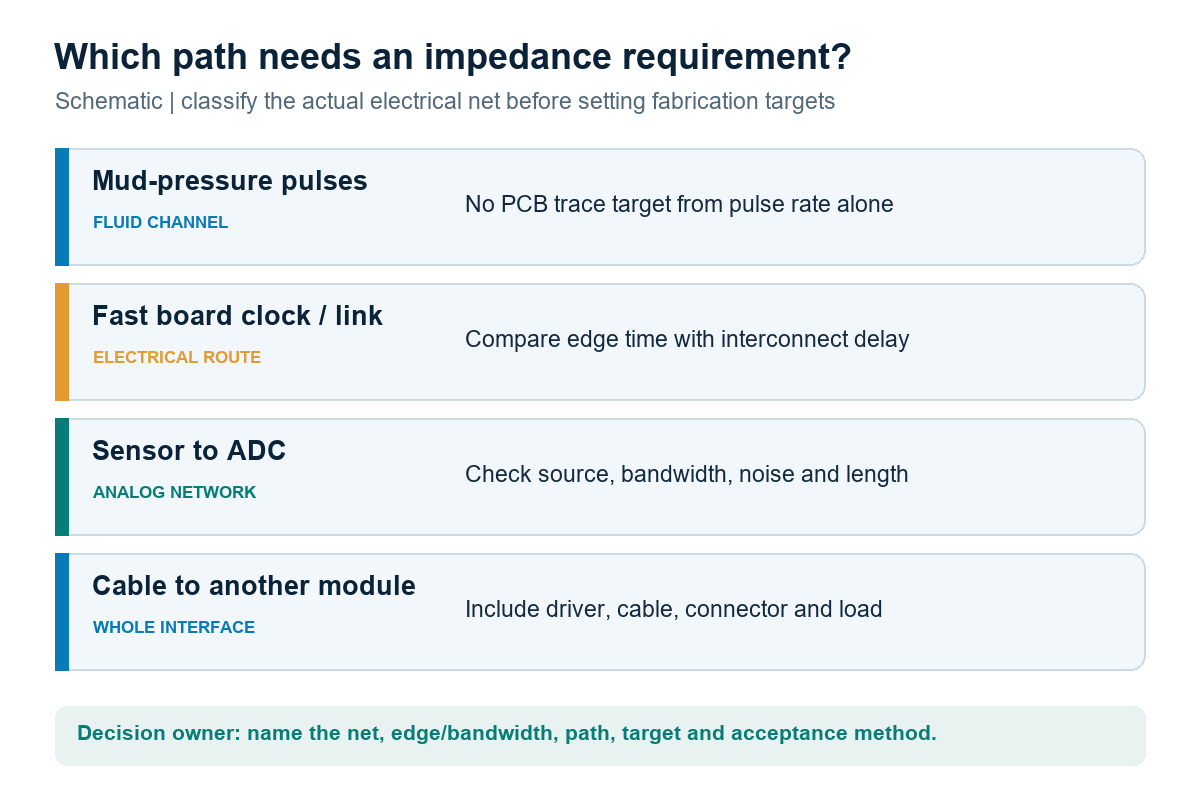Click the blue bar beside Cable to another module
1200x800 pixels.
(62, 612)
